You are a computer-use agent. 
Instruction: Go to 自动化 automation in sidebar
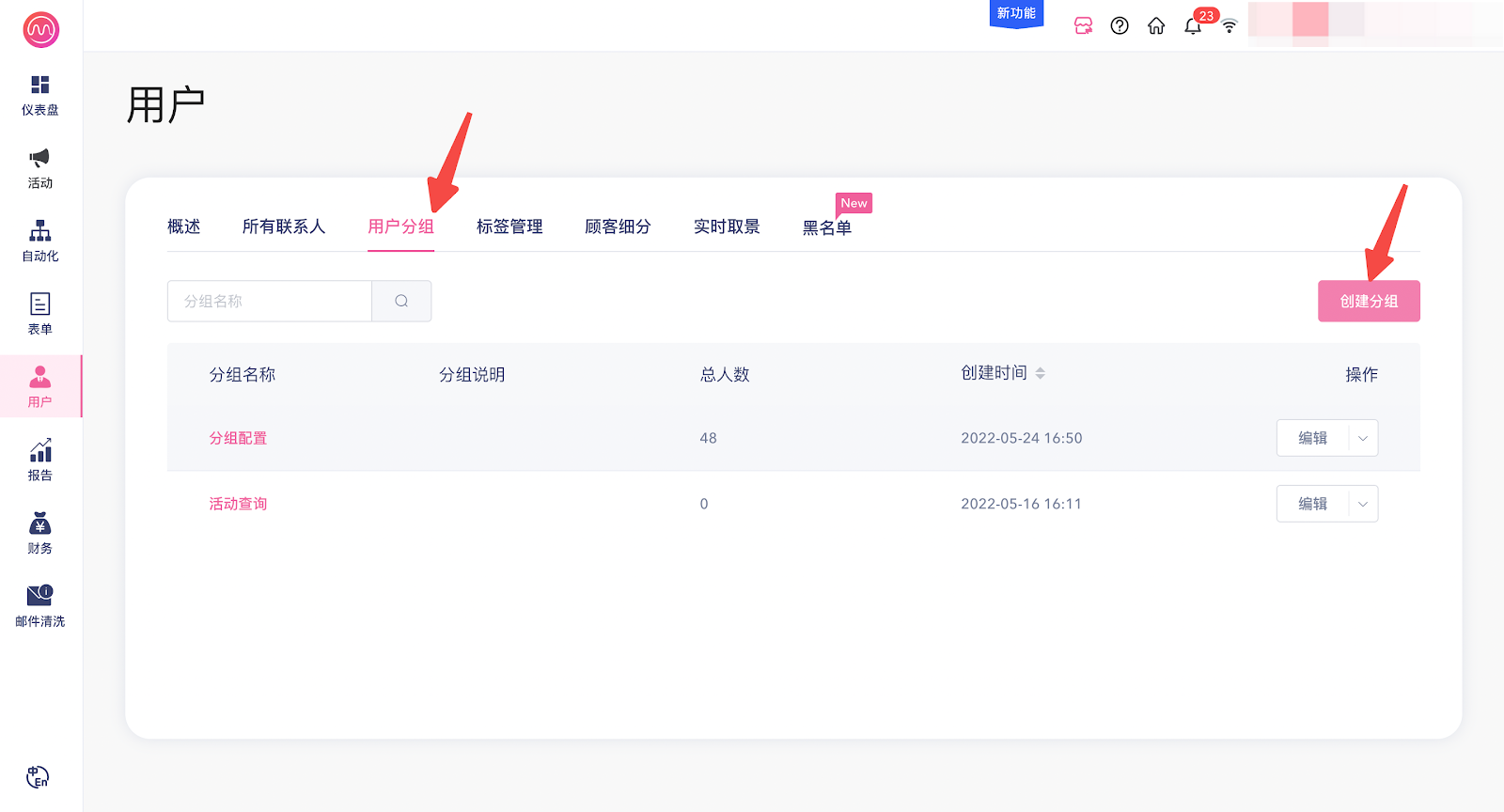coord(39,241)
